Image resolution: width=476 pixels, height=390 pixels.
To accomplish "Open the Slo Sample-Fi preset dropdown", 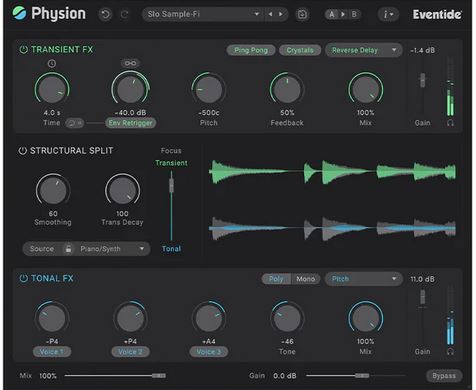I will (x=203, y=14).
